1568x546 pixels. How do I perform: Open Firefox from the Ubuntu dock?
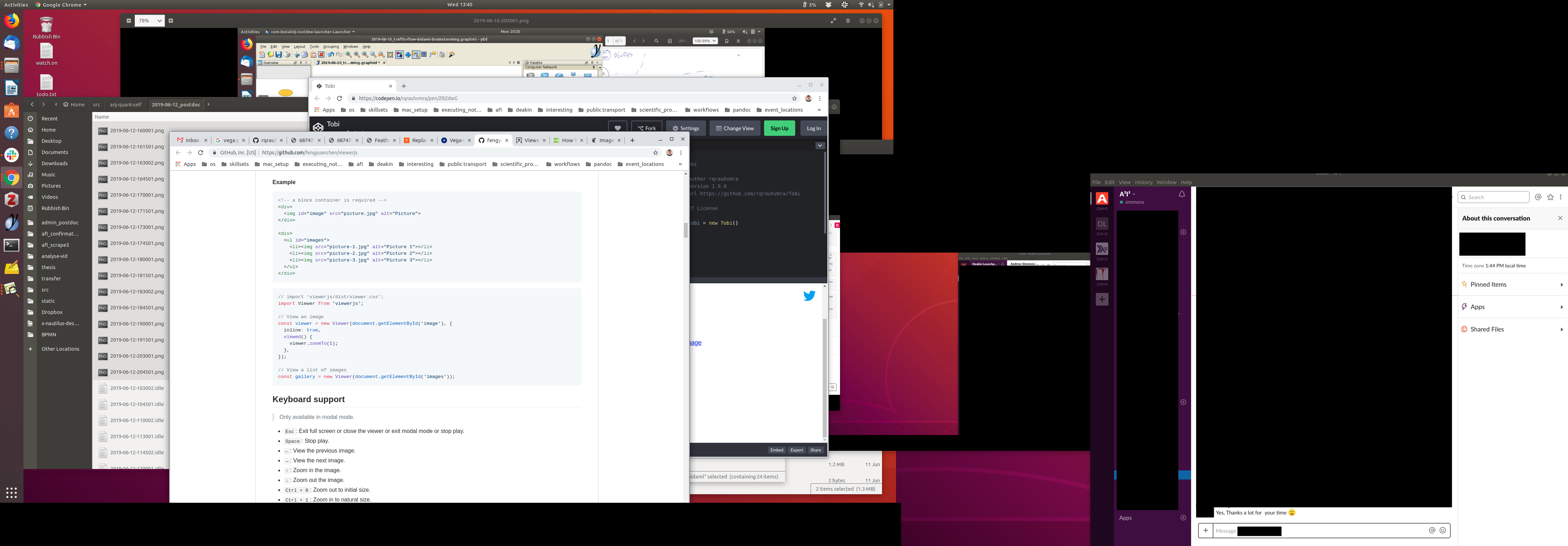pos(12,21)
